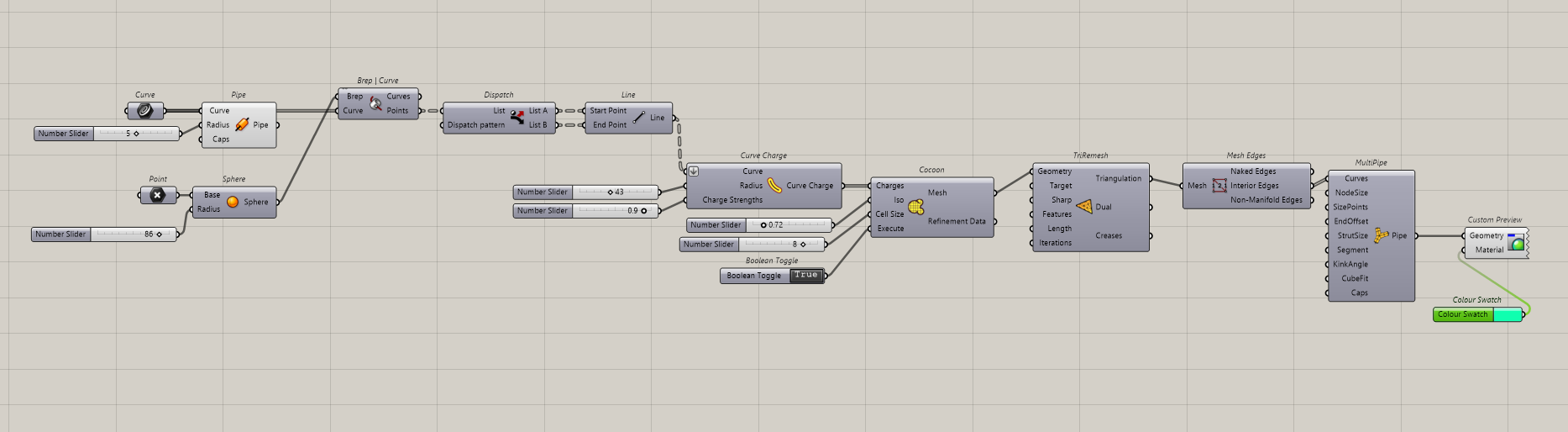Click the Custom Preview component icon

coord(1516,242)
